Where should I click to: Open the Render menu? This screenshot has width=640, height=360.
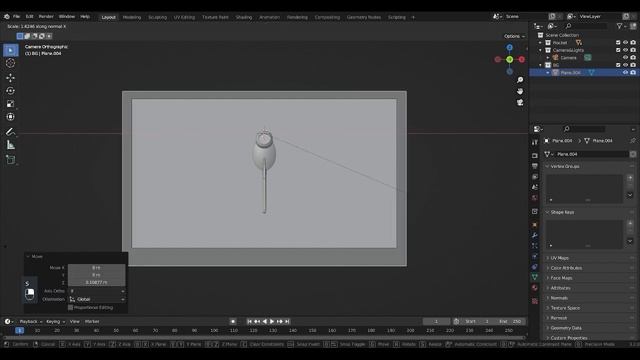click(46, 17)
